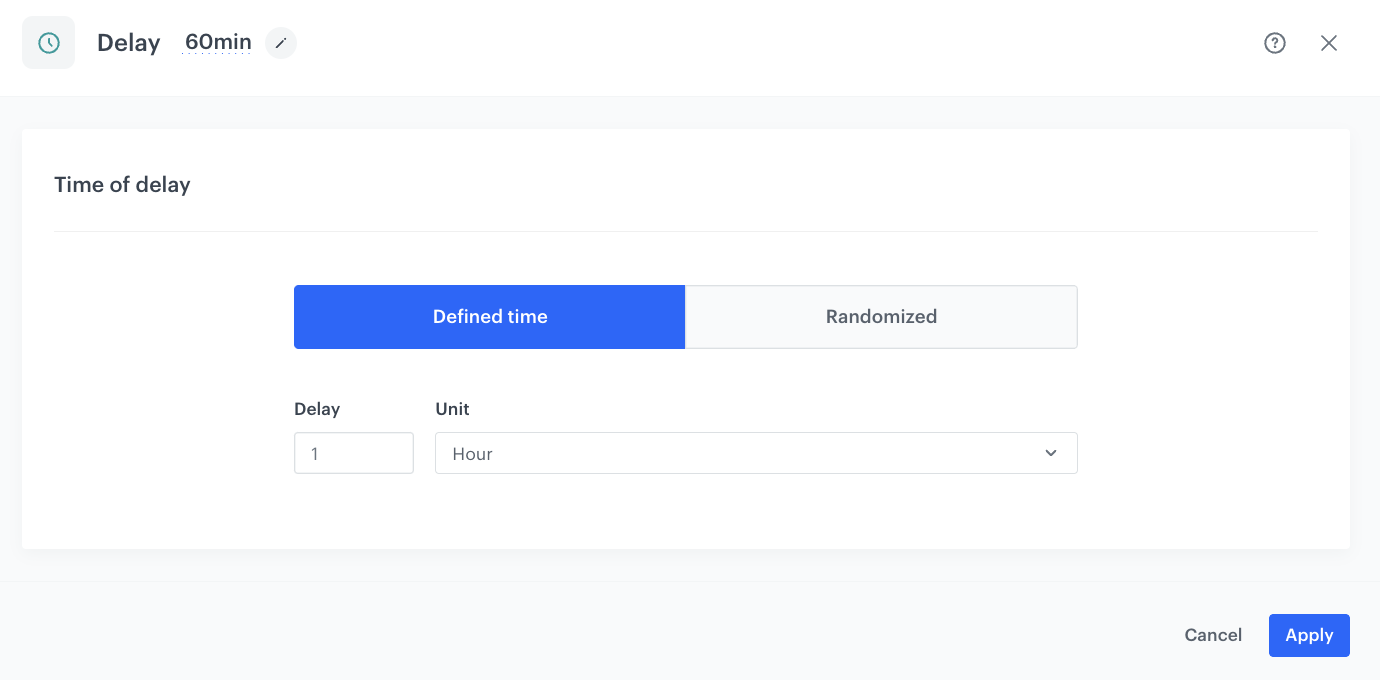This screenshot has height=680, width=1380.
Task: Click the rename pencil next to the delay name
Action: (x=280, y=43)
